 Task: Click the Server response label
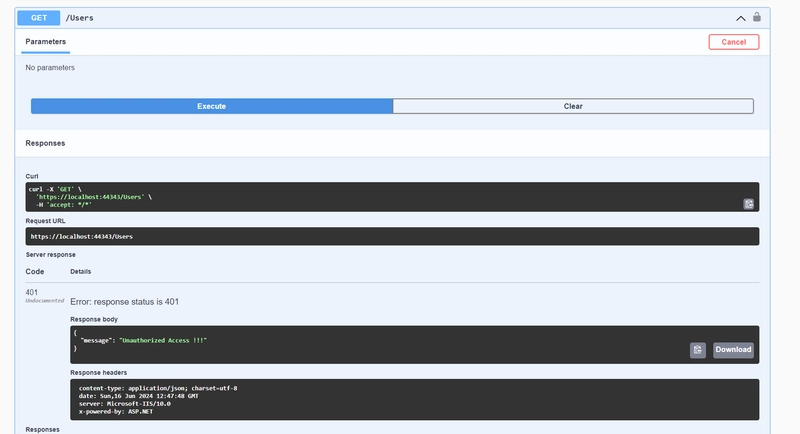[x=50, y=255]
